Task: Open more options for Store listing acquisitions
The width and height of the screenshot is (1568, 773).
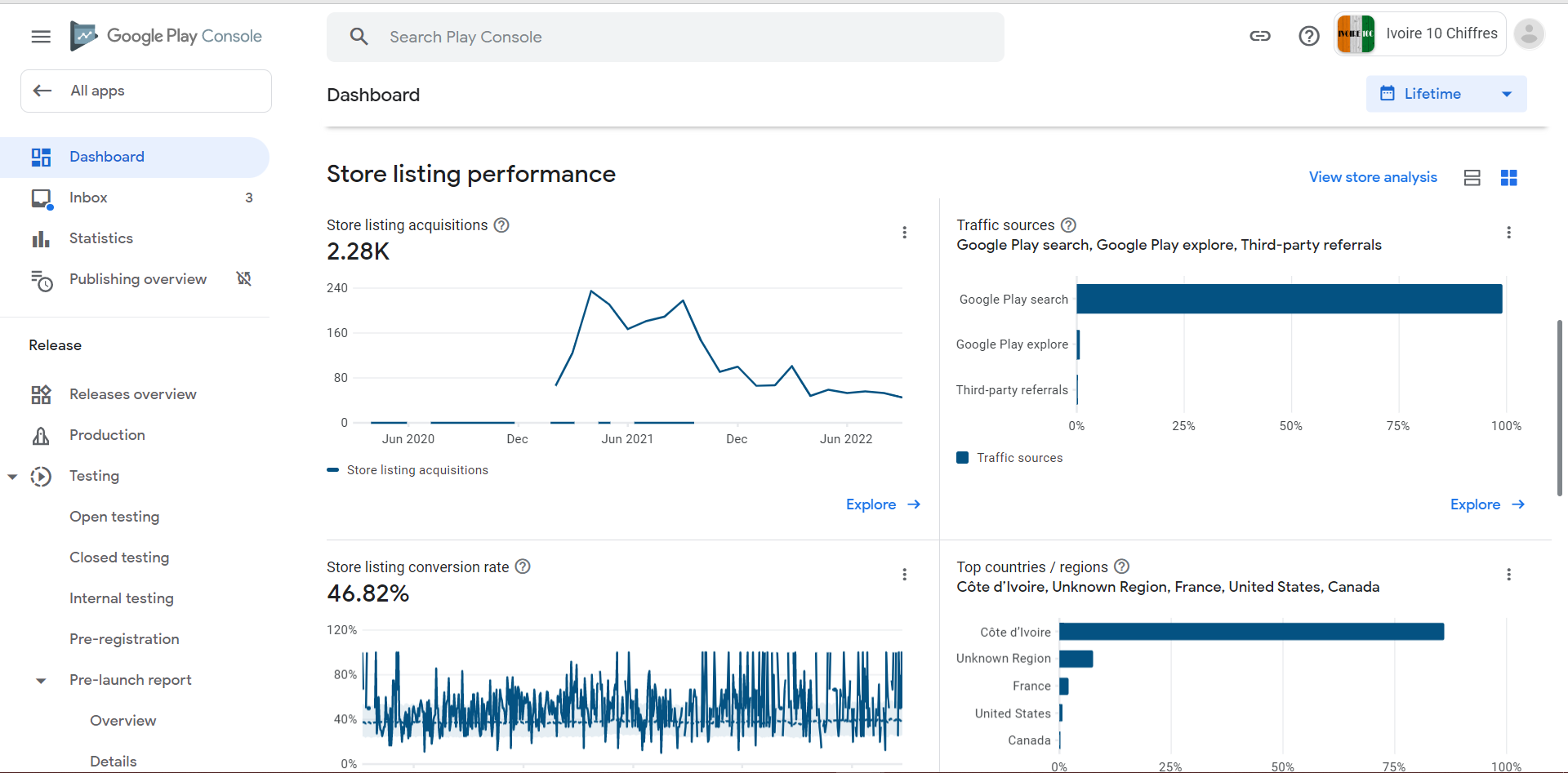Action: (904, 233)
